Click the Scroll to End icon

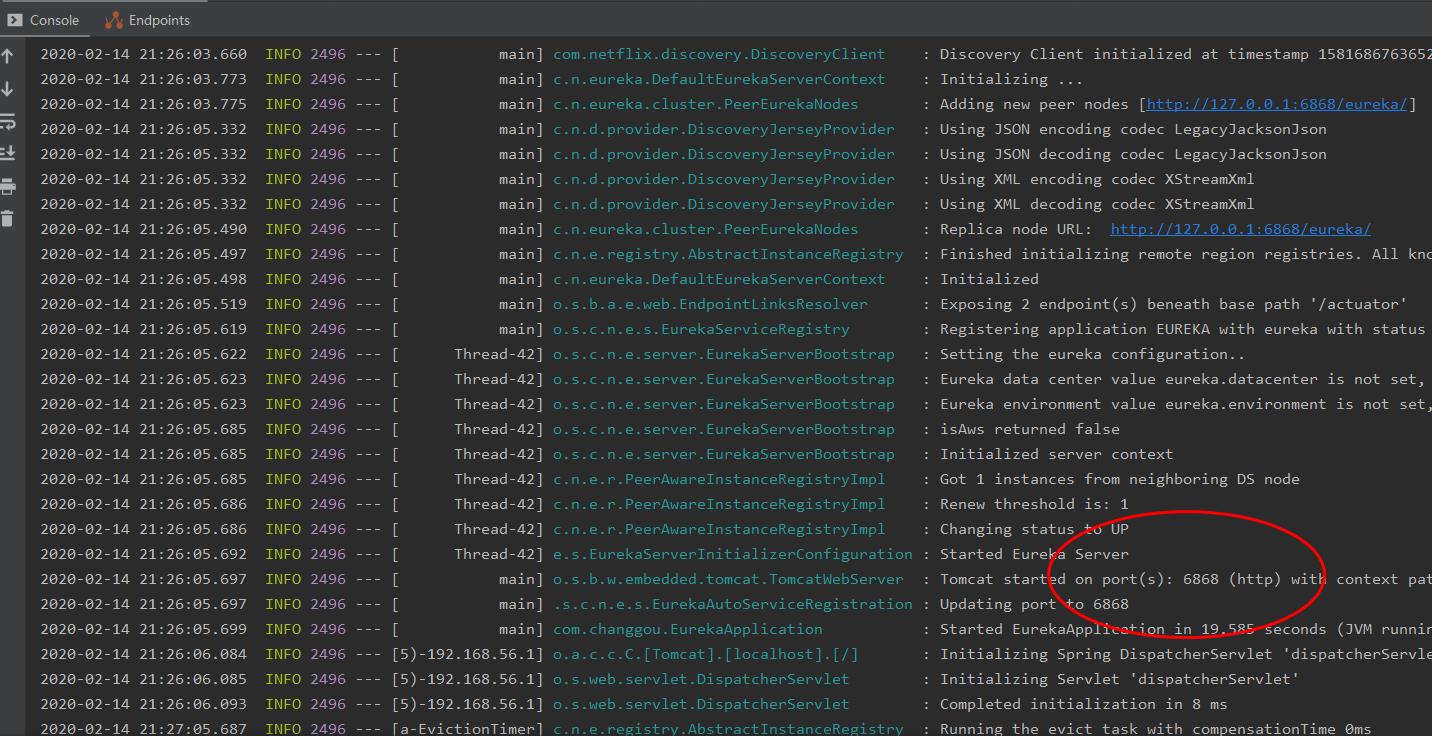tap(8, 153)
